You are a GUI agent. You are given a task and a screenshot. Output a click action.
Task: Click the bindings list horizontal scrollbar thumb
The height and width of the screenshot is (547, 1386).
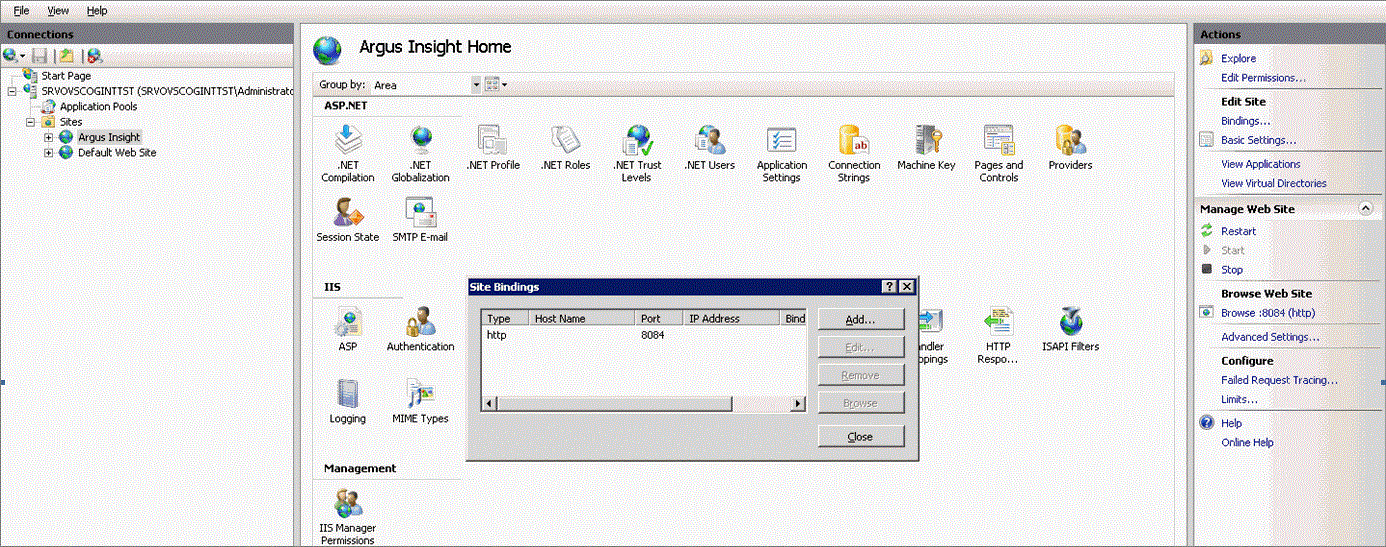tap(614, 404)
